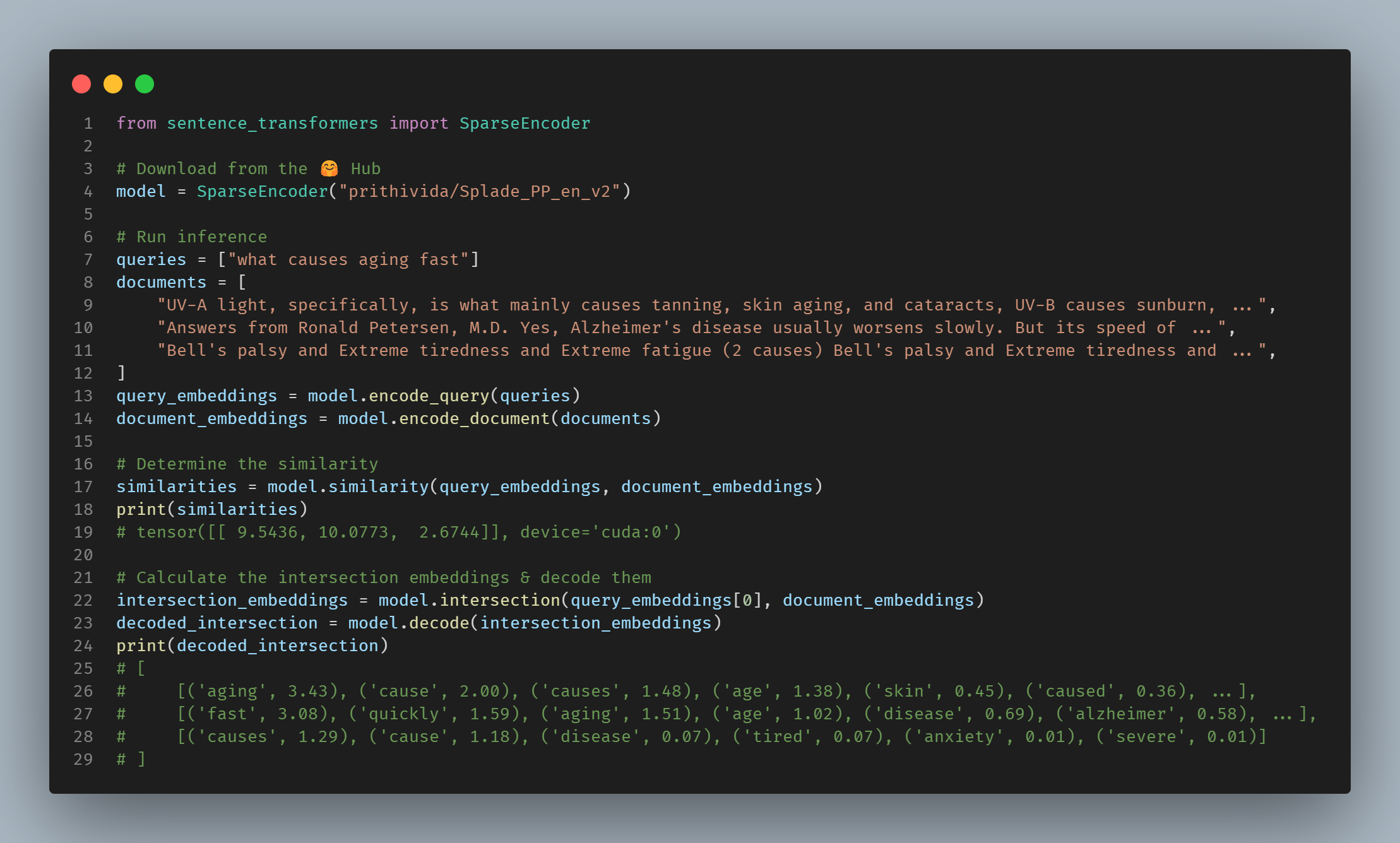Click line number 13 in the gutter
Viewport: 1400px width, 843px height.
tap(83, 396)
